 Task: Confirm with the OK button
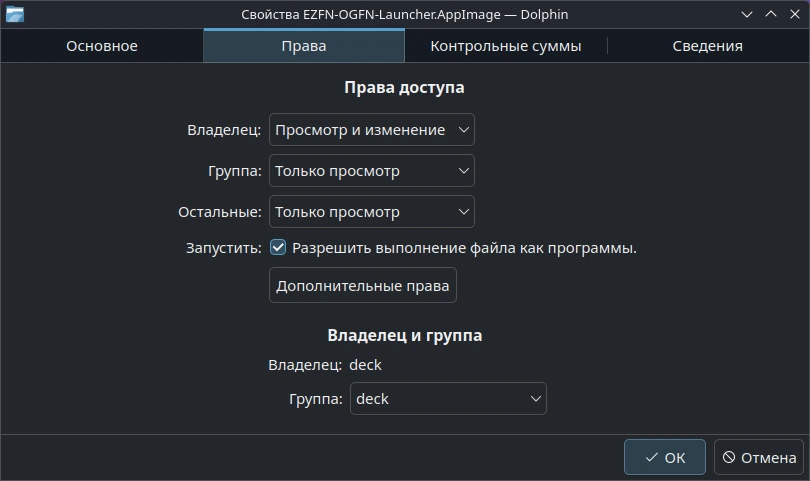pyautogui.click(x=665, y=457)
